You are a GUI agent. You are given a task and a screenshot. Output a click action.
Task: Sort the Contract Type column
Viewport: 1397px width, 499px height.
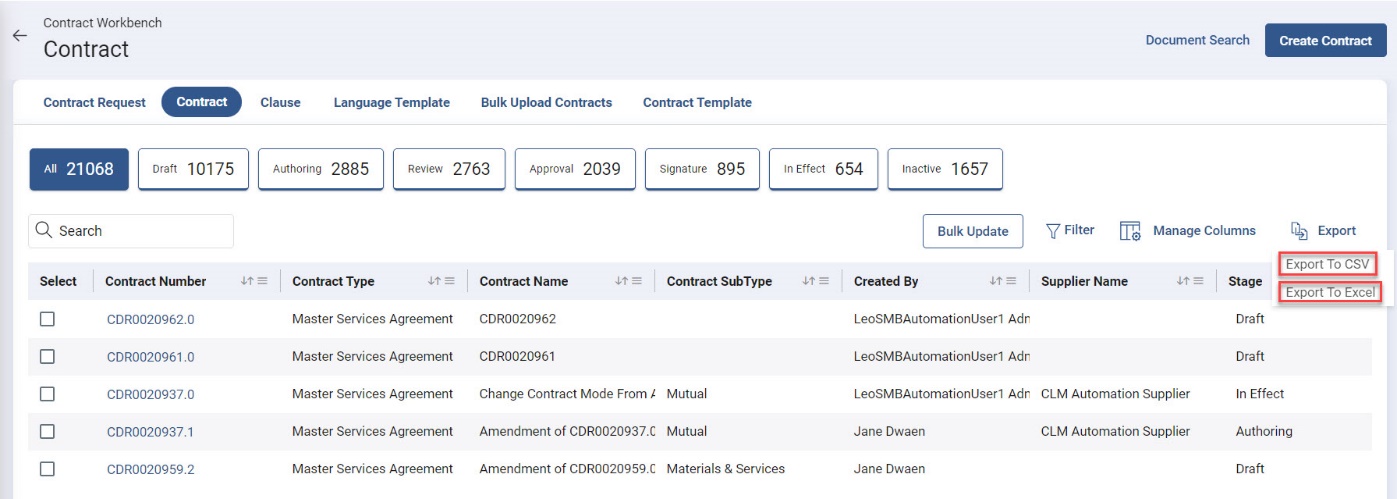point(434,282)
